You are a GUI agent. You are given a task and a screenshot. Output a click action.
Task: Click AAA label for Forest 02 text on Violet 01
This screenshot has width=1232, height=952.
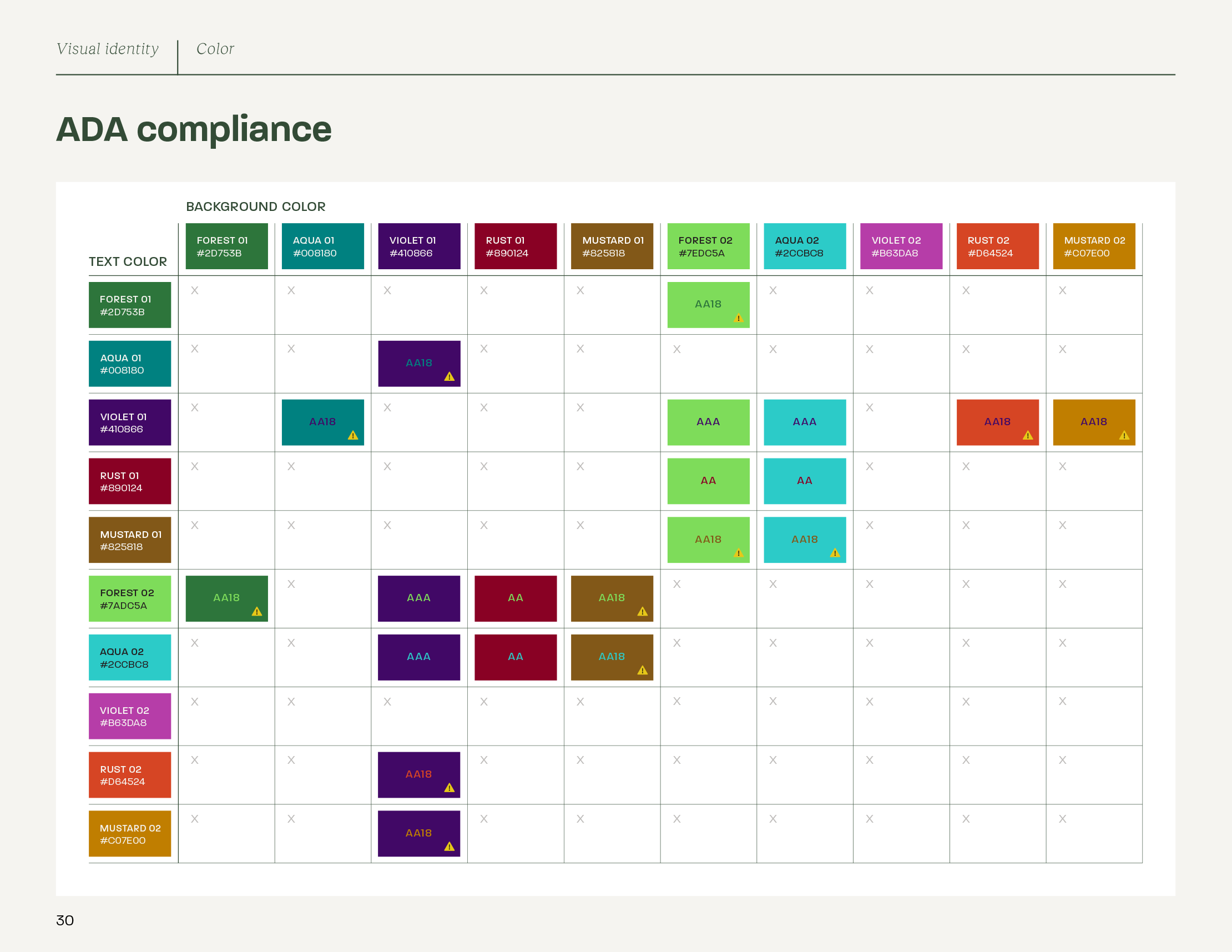click(418, 598)
